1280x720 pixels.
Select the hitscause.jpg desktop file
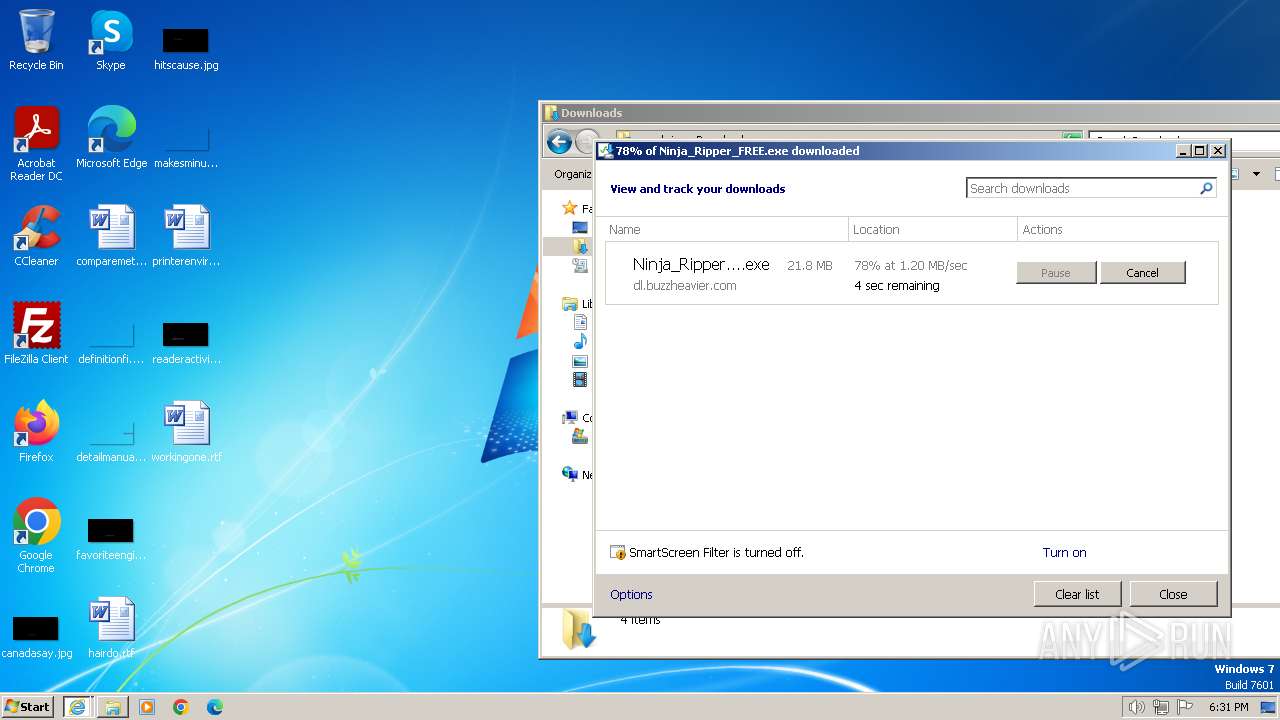(x=186, y=48)
